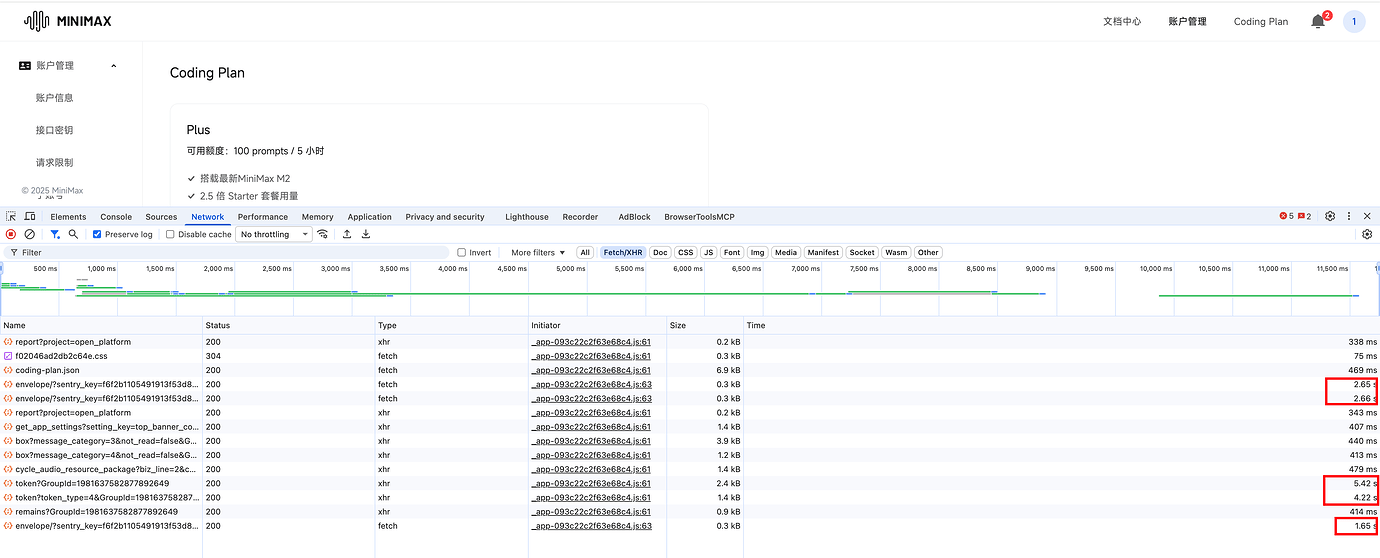This screenshot has height=558, width=1380.
Task: Select the get_app_settings request row
Action: [690, 426]
